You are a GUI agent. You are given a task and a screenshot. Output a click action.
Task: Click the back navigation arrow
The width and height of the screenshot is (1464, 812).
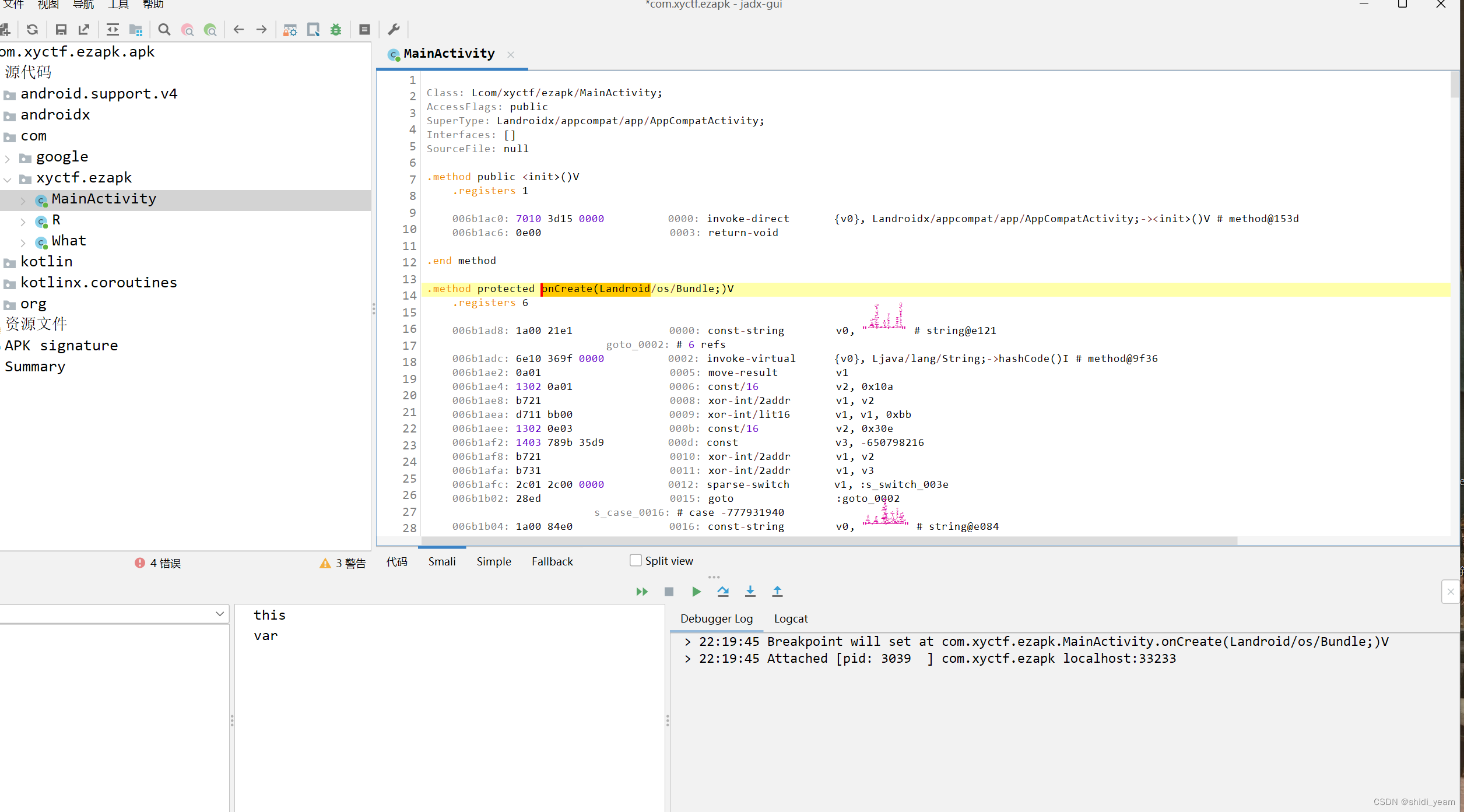pos(238,29)
